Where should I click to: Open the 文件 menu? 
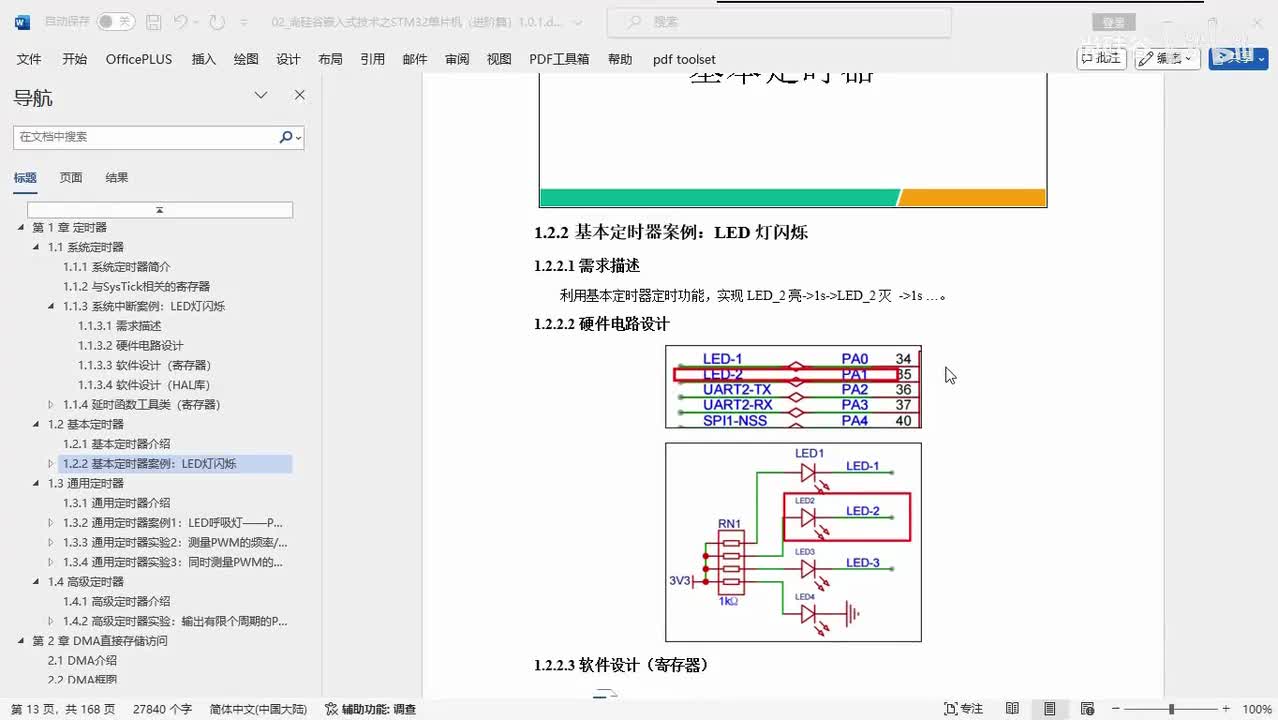point(29,59)
